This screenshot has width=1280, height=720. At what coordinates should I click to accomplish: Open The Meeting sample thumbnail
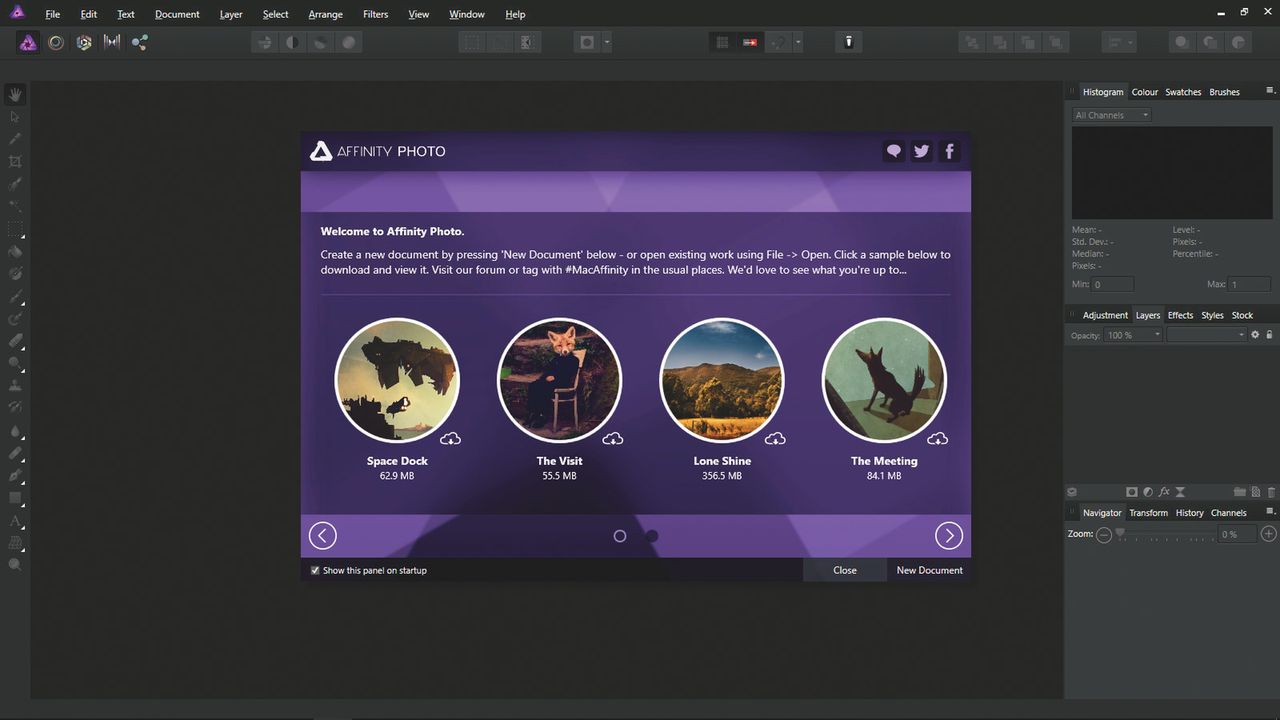coord(884,380)
